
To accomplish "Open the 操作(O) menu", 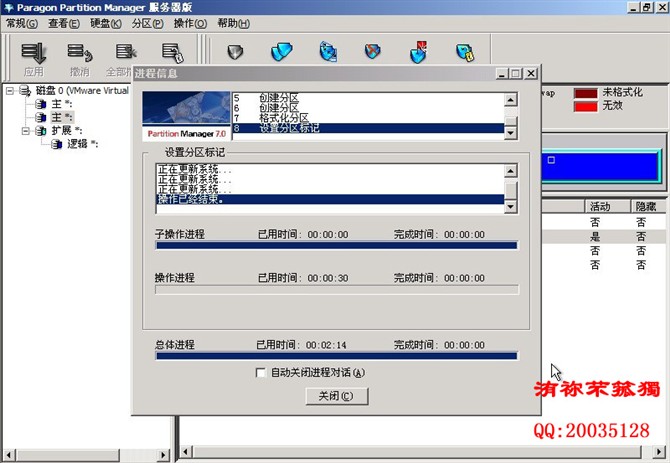I will pyautogui.click(x=190, y=23).
